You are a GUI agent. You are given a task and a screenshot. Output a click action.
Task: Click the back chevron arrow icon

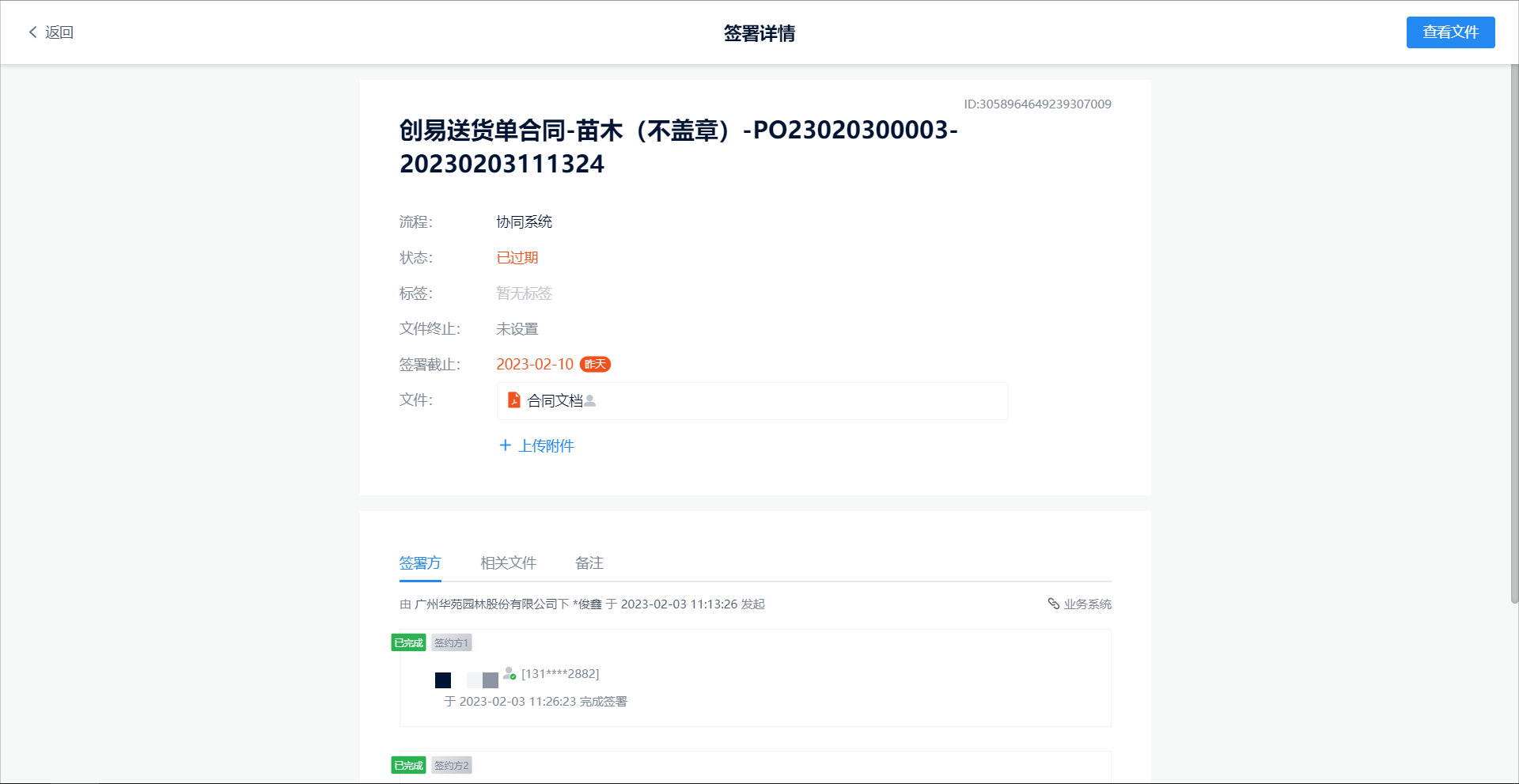pyautogui.click(x=32, y=32)
